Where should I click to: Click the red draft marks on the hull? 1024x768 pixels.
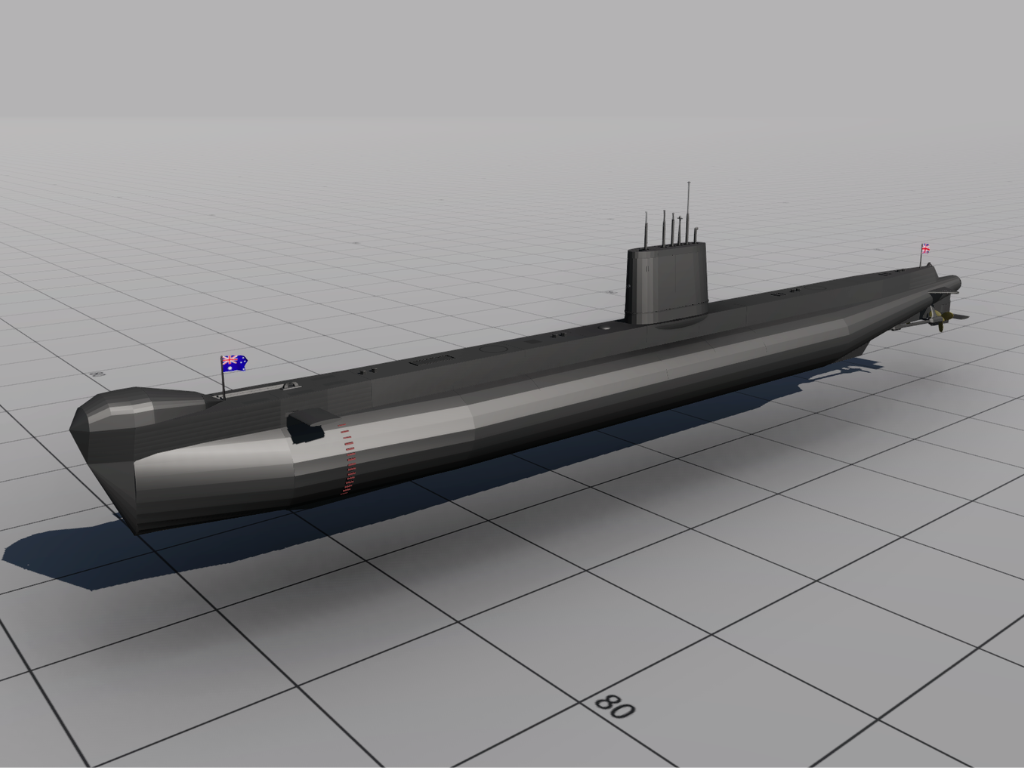pyautogui.click(x=347, y=458)
